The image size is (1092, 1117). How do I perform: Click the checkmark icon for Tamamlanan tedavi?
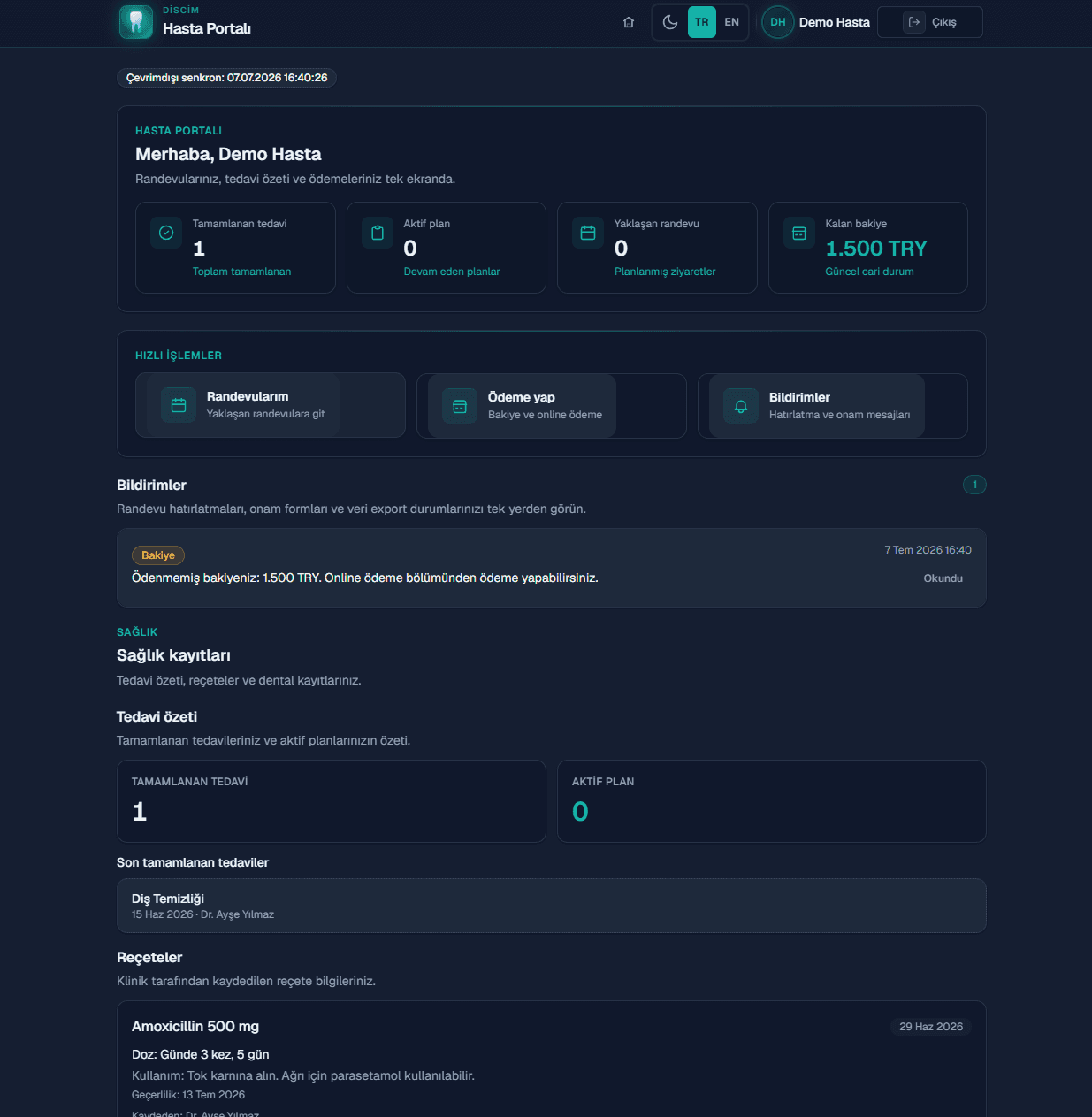click(166, 233)
